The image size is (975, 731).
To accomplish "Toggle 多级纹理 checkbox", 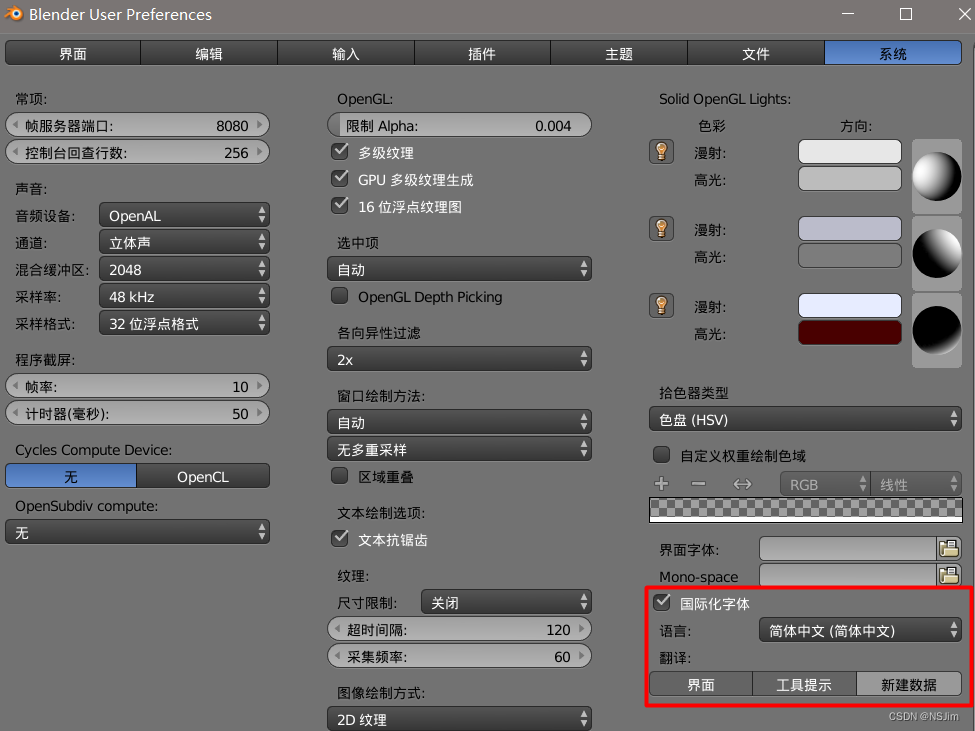I will 340,151.
